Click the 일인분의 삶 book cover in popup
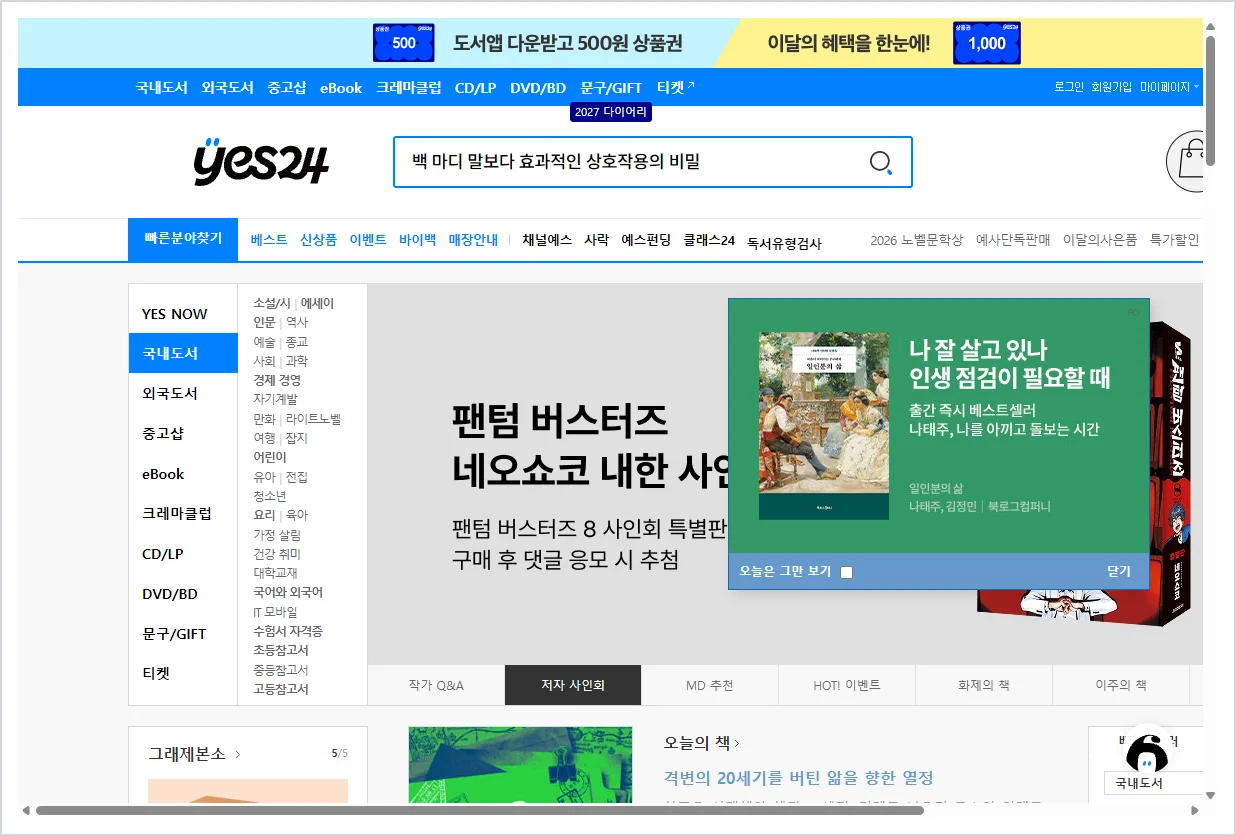 pos(823,426)
